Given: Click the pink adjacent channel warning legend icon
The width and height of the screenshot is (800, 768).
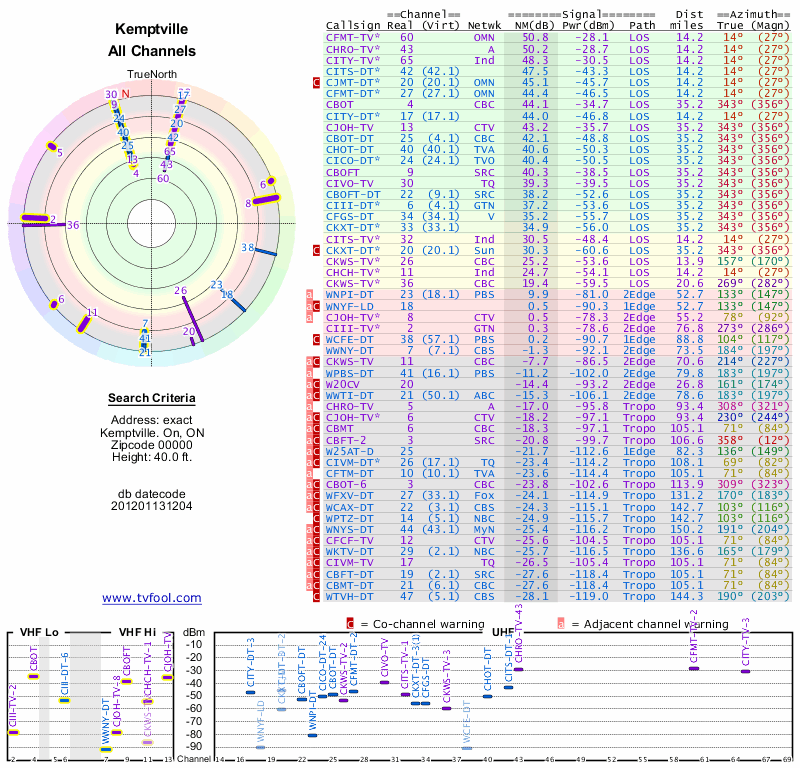Looking at the screenshot, I should 560,621.
